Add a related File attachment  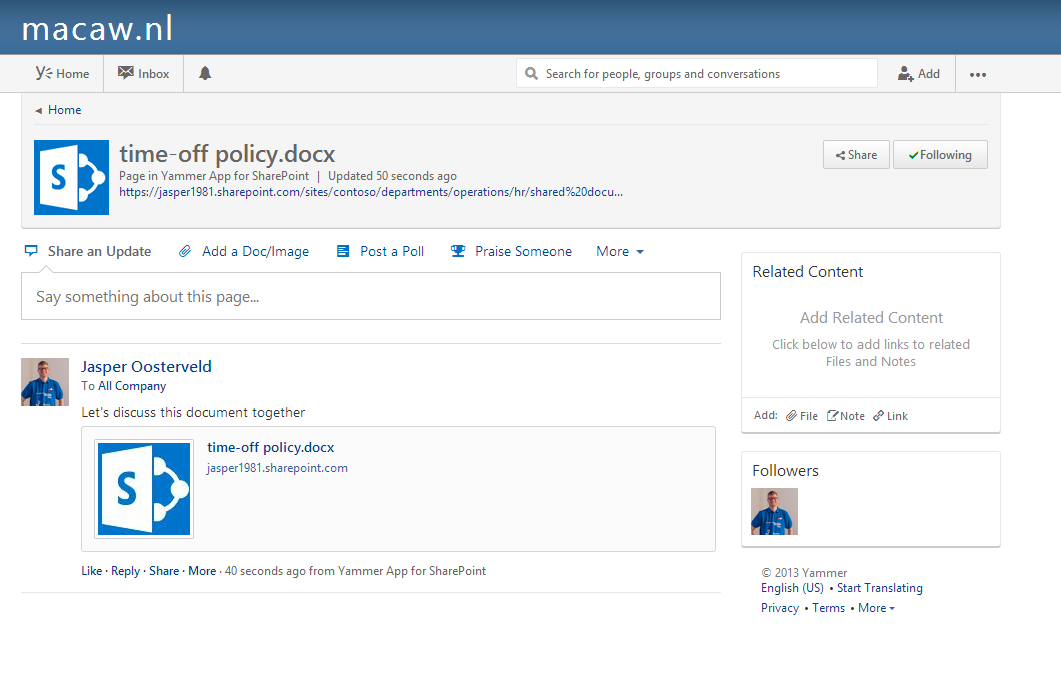(x=802, y=415)
